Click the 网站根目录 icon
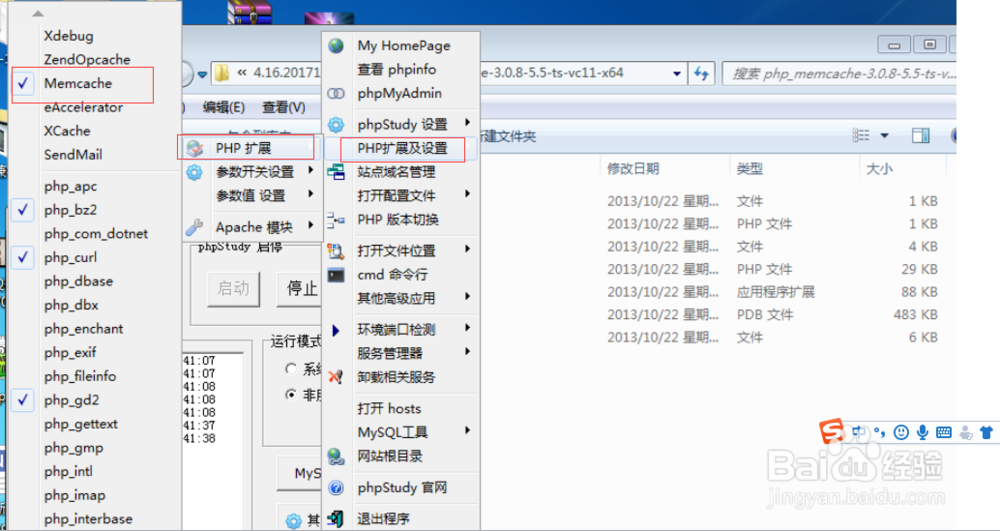Image resolution: width=1000 pixels, height=531 pixels. tap(336, 456)
